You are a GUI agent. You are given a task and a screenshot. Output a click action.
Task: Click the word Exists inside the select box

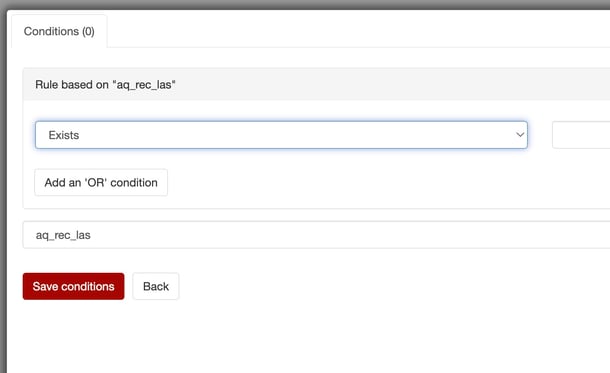pos(64,135)
